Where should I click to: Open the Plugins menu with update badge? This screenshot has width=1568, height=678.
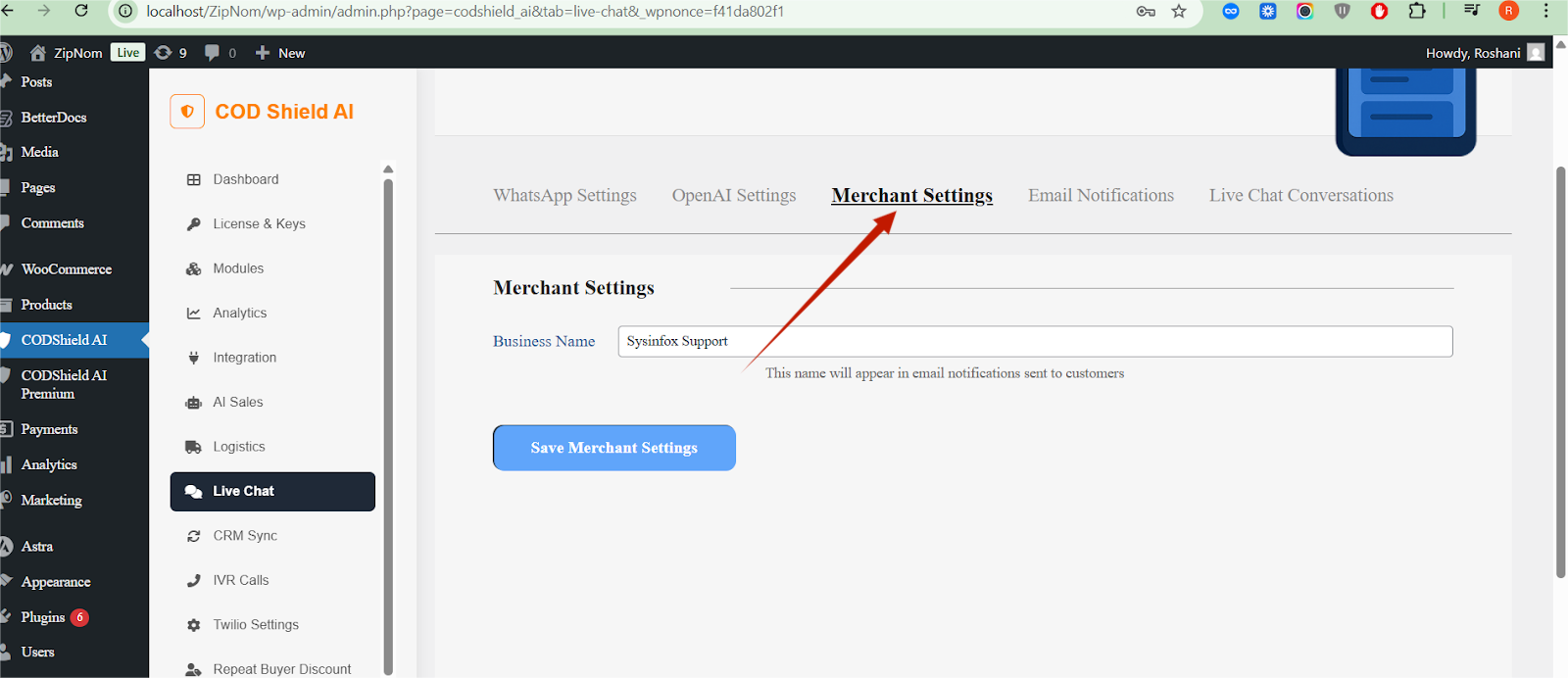click(x=43, y=617)
